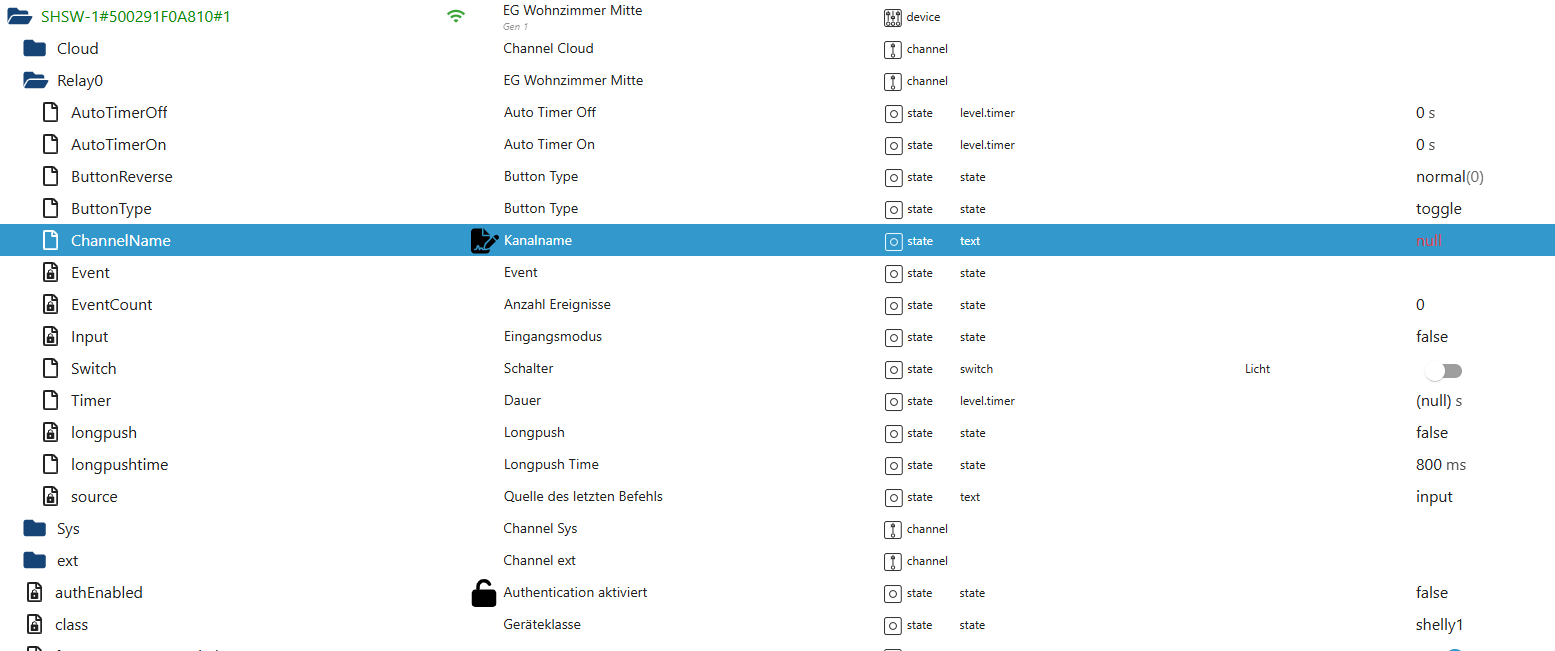Toggle the Schalter switch on
The height and width of the screenshot is (651, 1555).
(1444, 370)
